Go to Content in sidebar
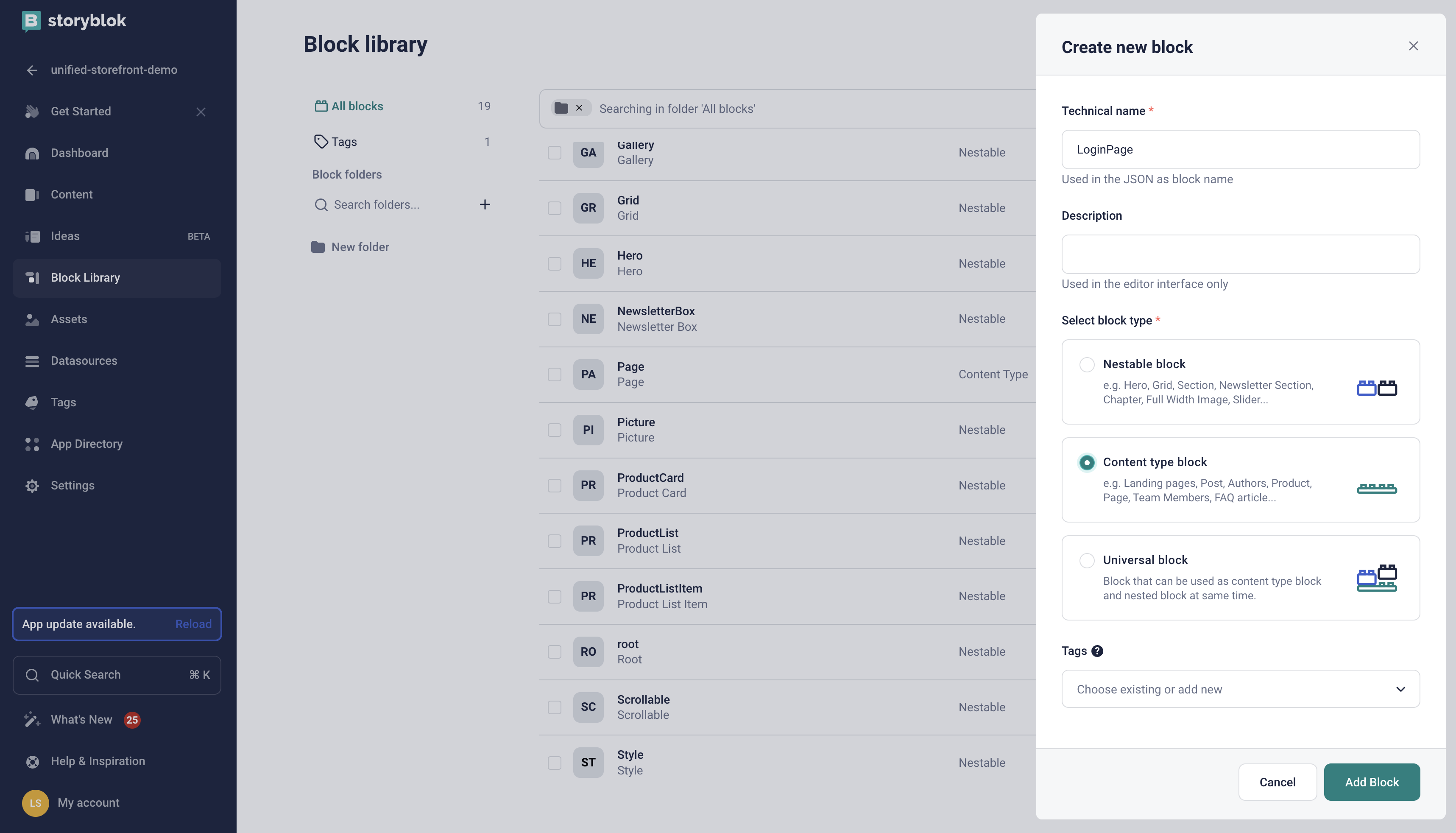Image resolution: width=1456 pixels, height=833 pixels. (x=117, y=195)
